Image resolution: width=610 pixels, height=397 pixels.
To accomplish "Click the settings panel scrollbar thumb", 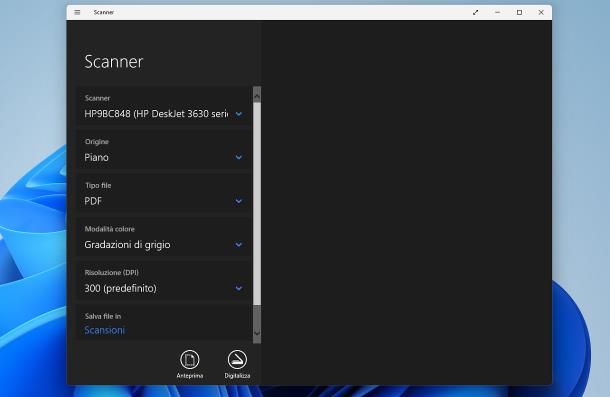I will coord(257,204).
